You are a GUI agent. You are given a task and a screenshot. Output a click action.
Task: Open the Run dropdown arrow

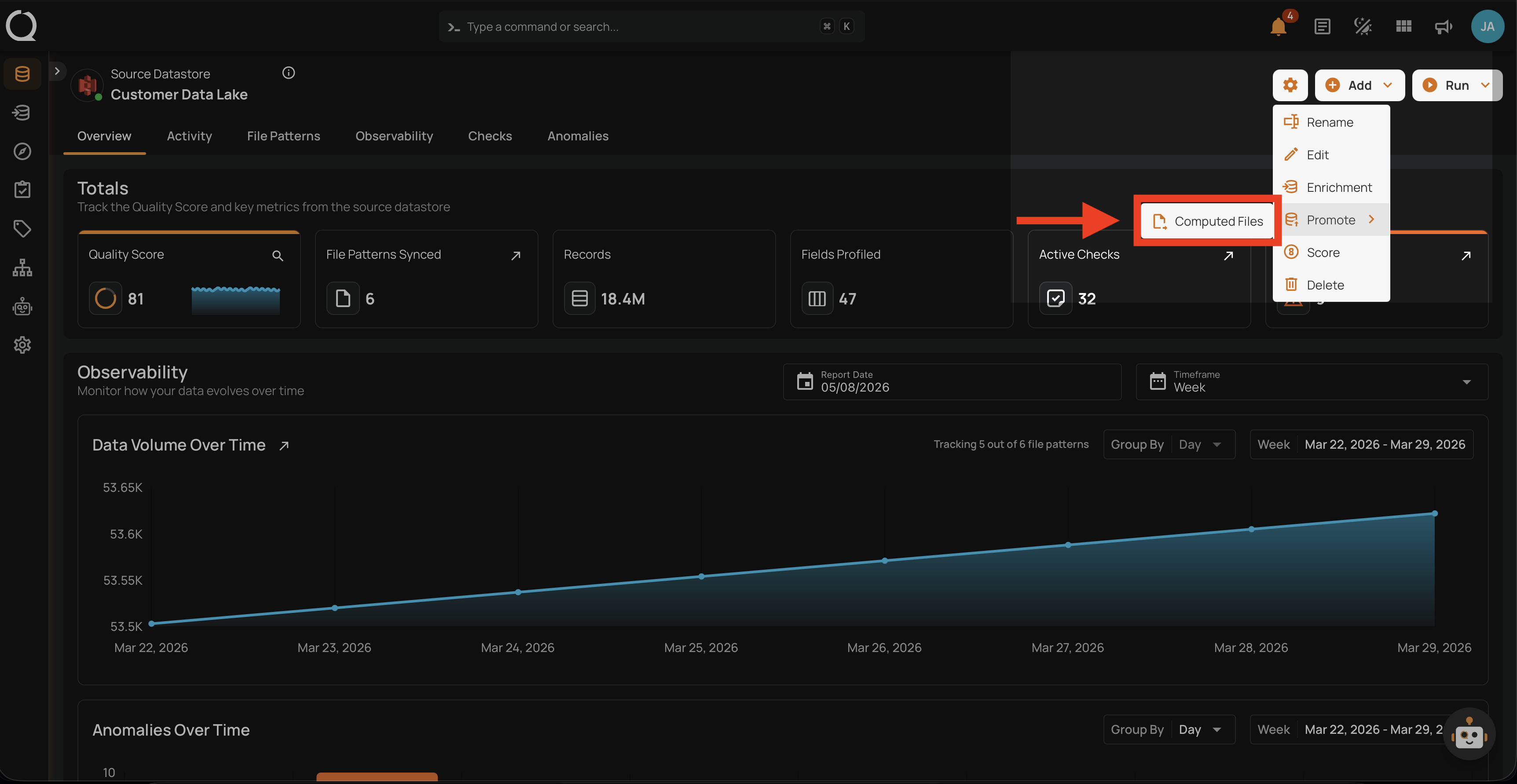(x=1485, y=85)
